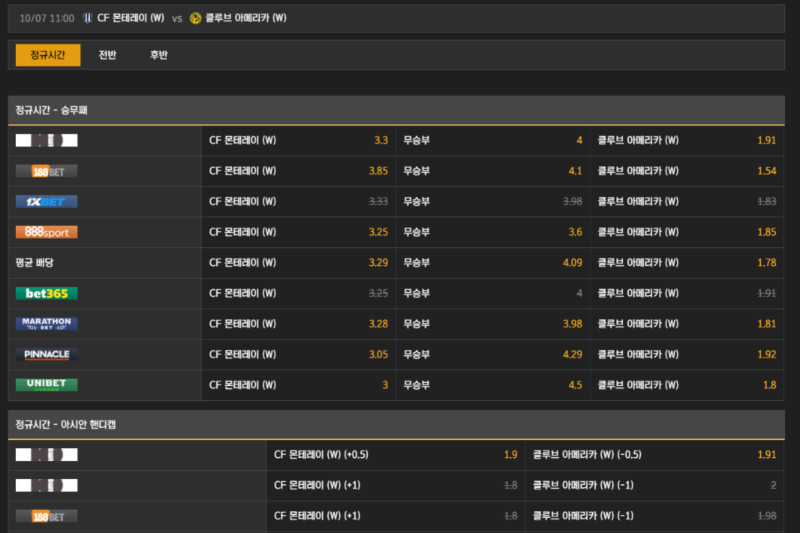Select Pinnacle draw odds 4.29

572,354
